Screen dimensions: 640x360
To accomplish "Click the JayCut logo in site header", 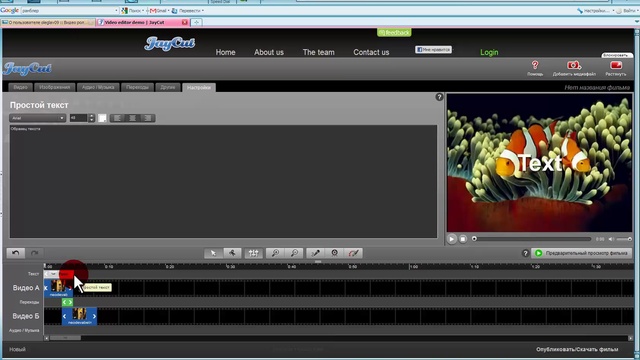I will [x=169, y=43].
